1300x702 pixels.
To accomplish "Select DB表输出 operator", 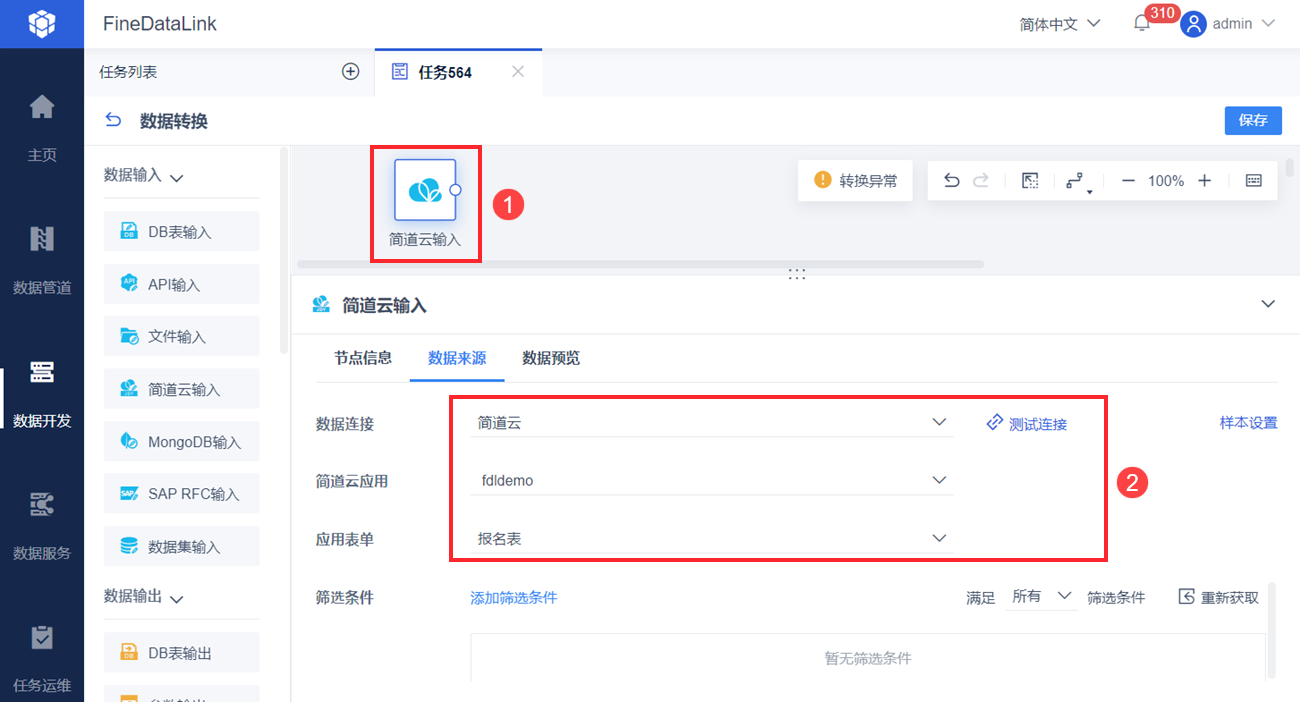I will [182, 652].
